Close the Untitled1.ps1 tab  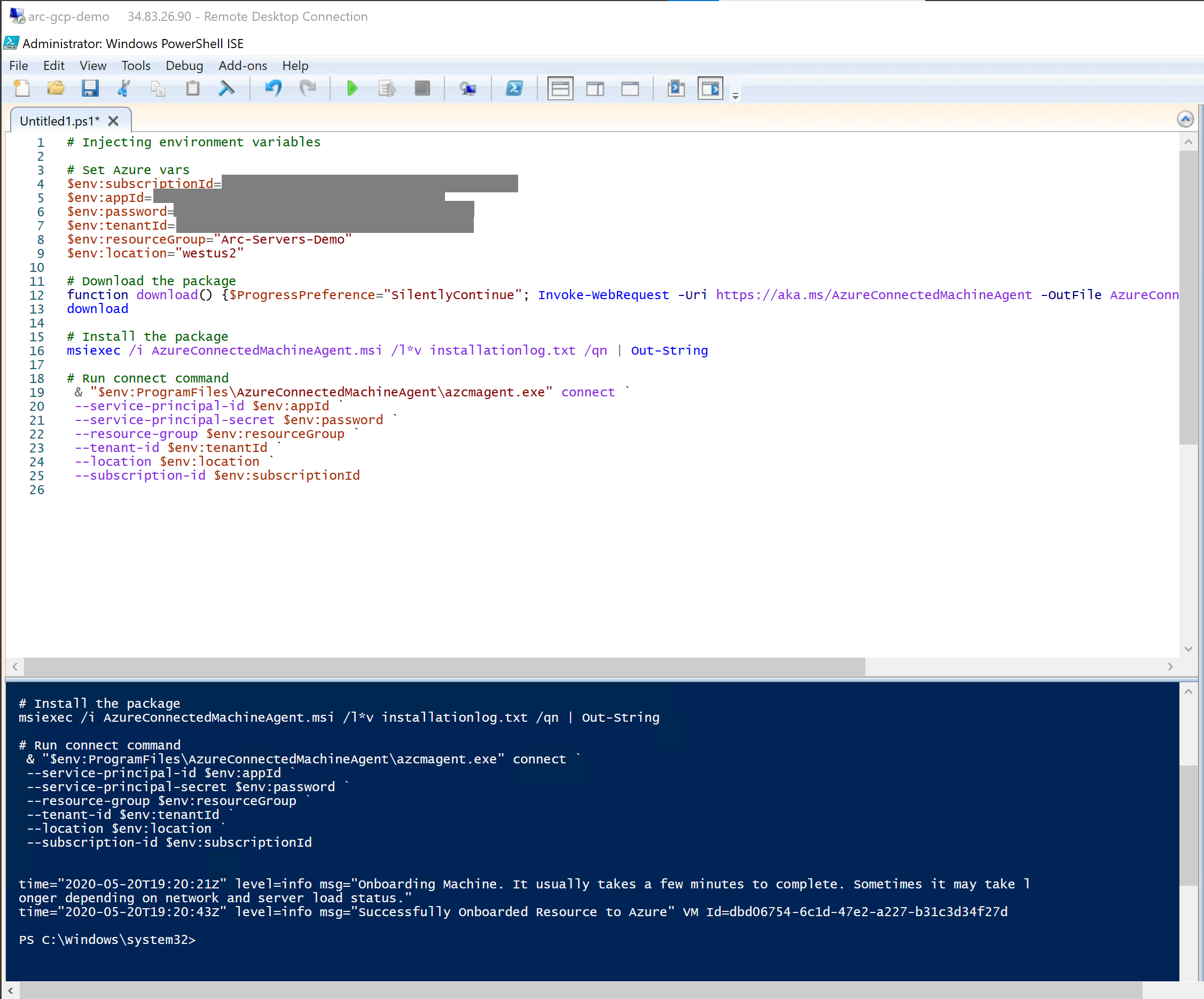point(113,121)
